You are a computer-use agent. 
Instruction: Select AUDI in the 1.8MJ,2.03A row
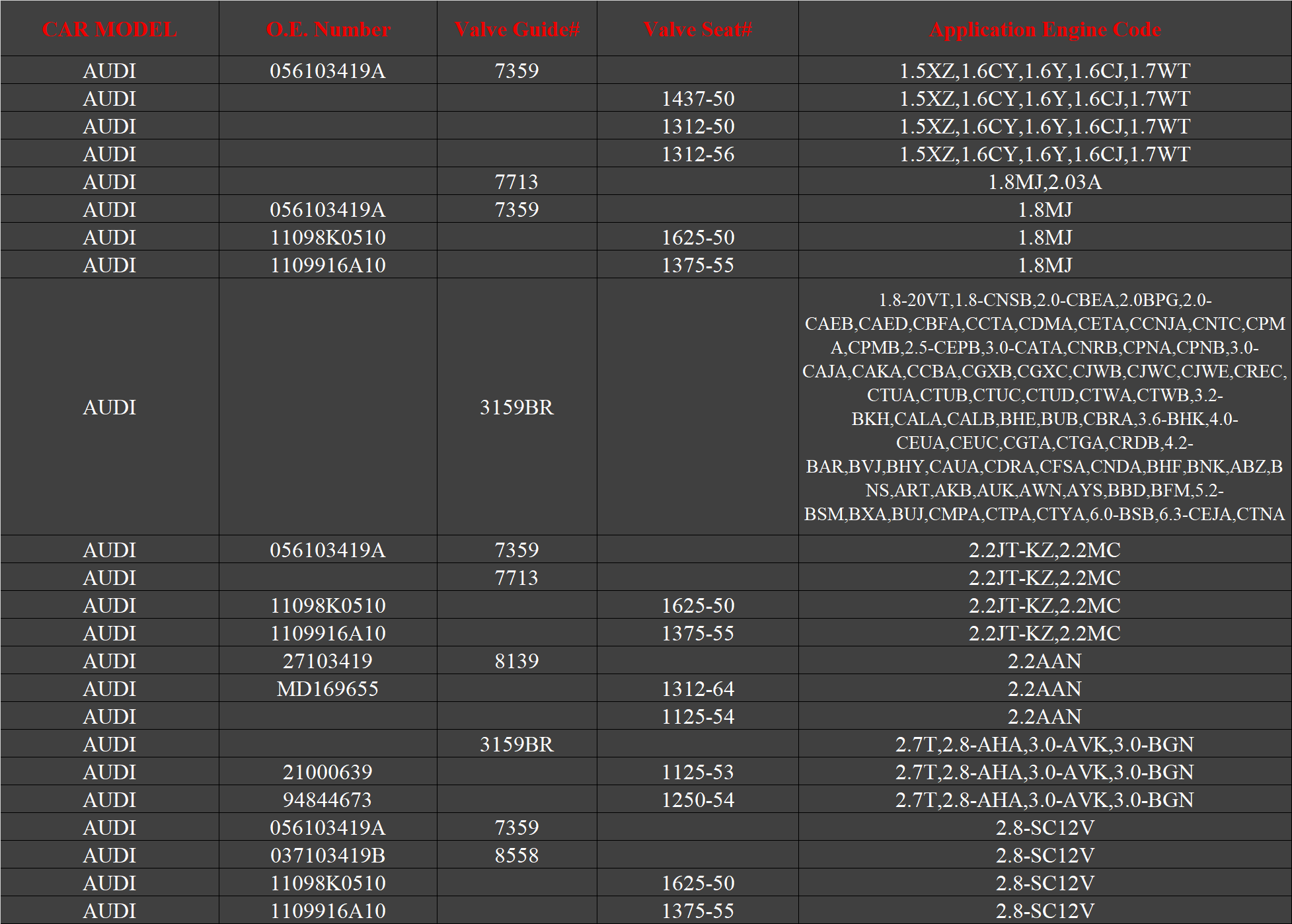click(x=110, y=182)
